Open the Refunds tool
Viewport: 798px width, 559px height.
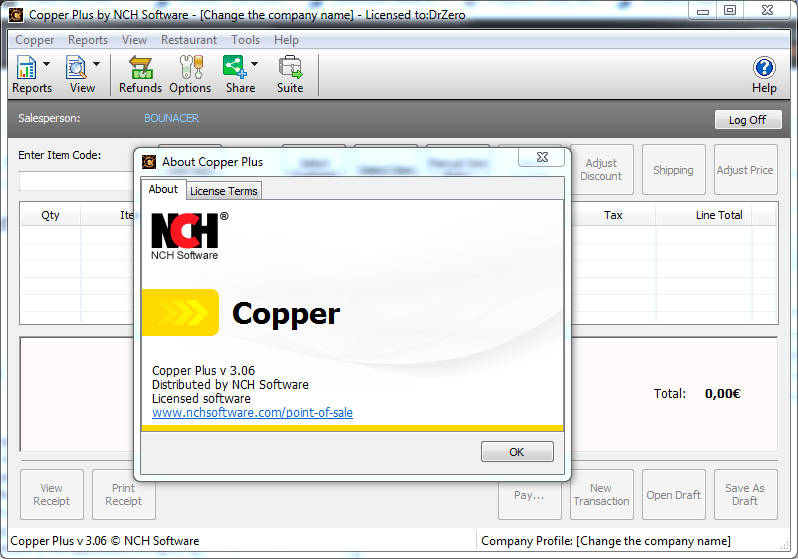pyautogui.click(x=140, y=75)
